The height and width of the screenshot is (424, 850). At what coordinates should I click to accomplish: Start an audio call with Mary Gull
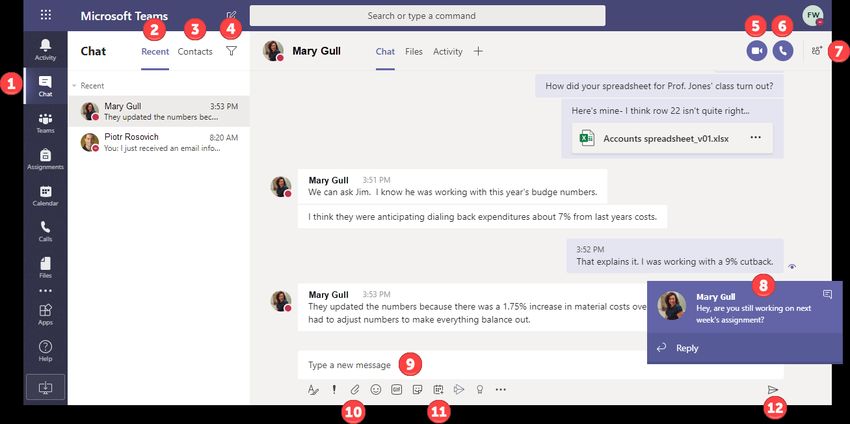pos(783,50)
